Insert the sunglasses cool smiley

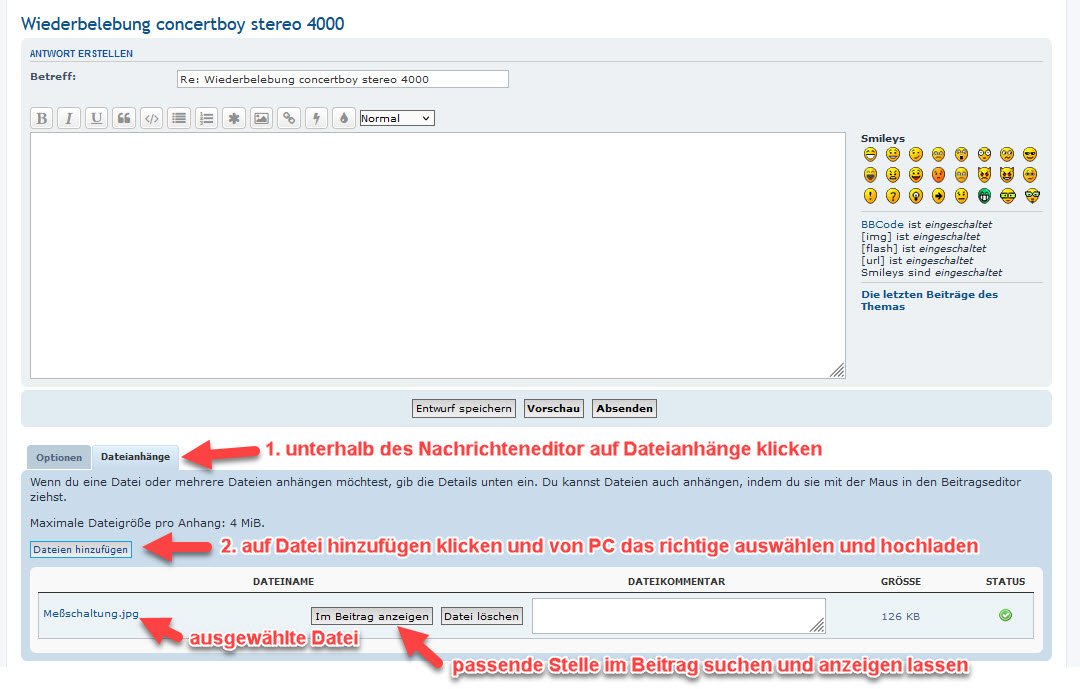(x=1031, y=155)
